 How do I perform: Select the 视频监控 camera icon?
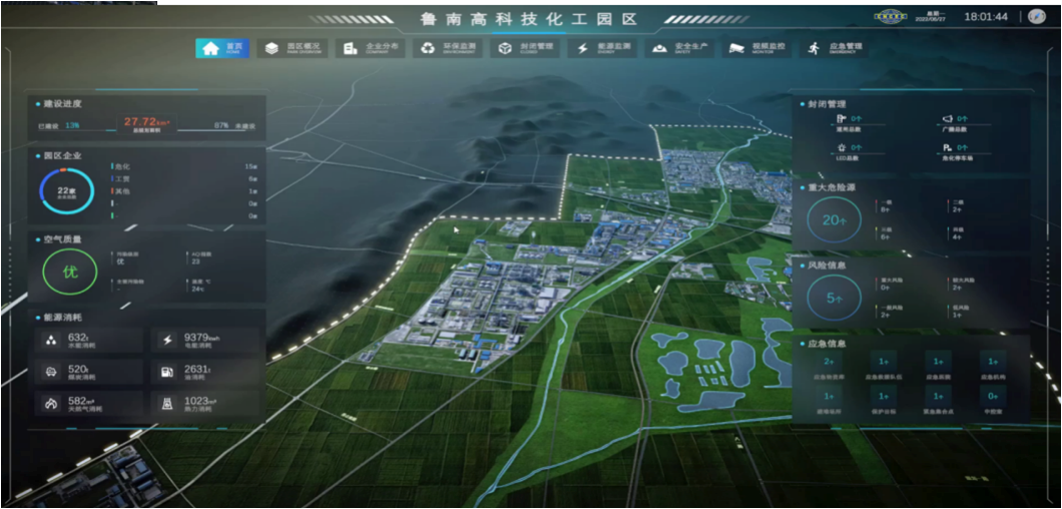tap(737, 48)
